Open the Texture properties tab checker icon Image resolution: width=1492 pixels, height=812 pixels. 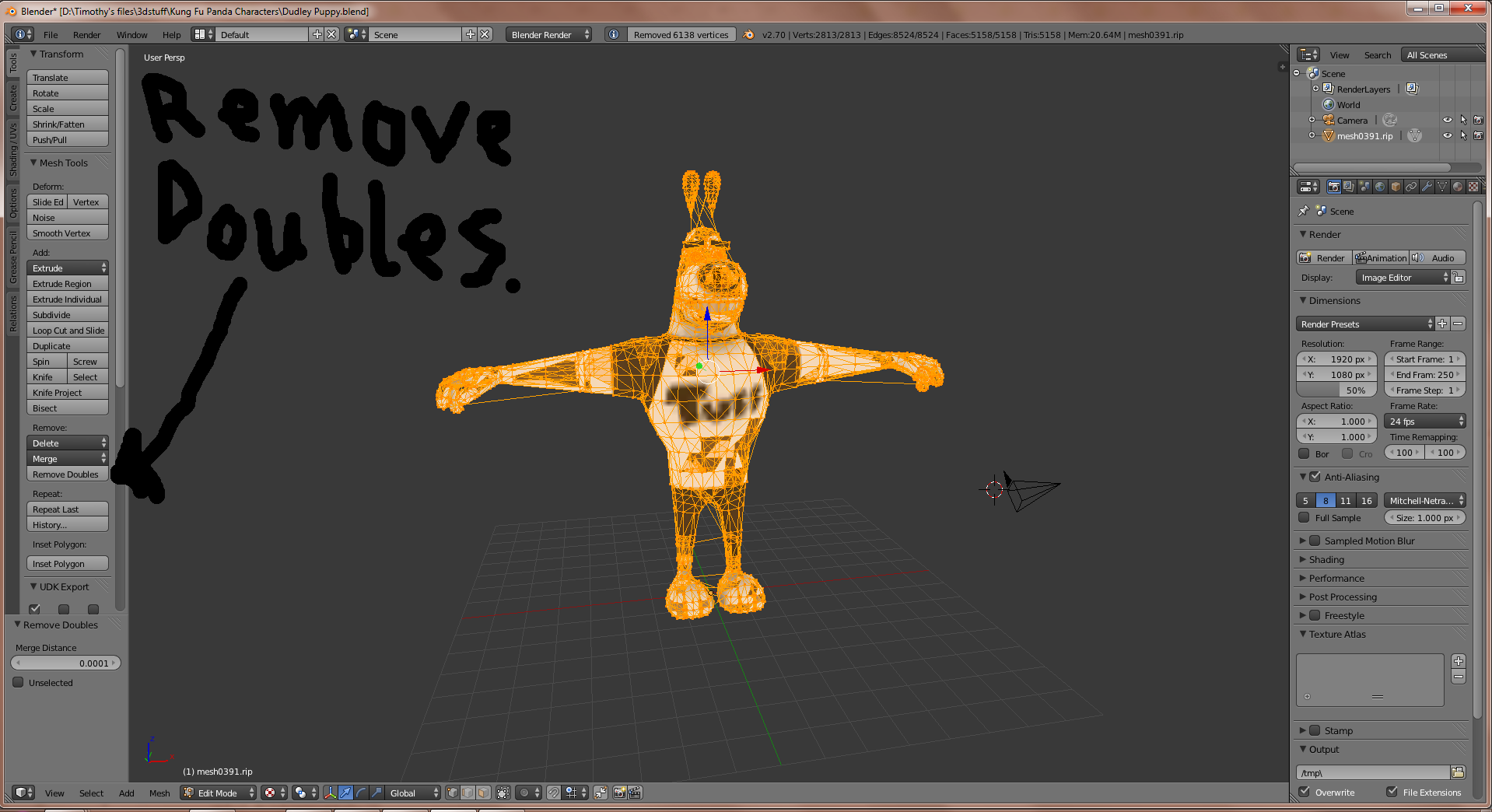[x=1473, y=187]
